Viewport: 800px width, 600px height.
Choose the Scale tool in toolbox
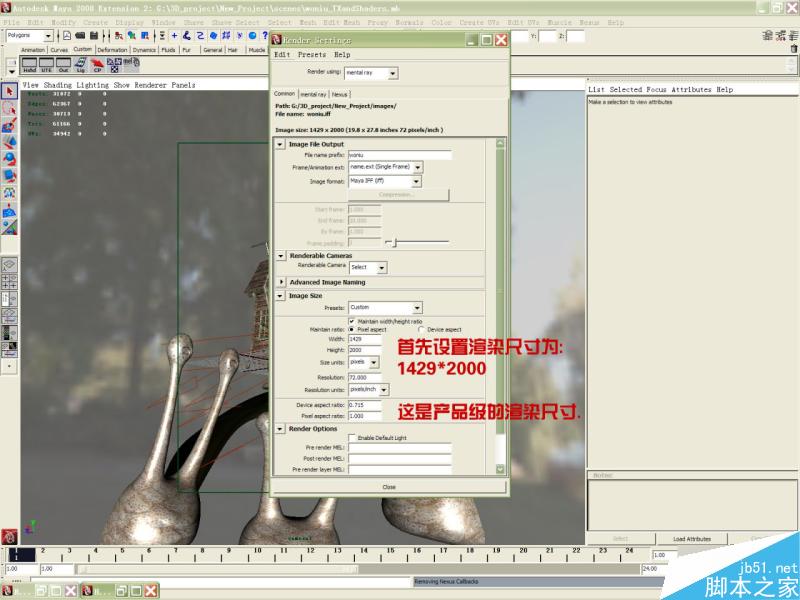click(x=9, y=176)
